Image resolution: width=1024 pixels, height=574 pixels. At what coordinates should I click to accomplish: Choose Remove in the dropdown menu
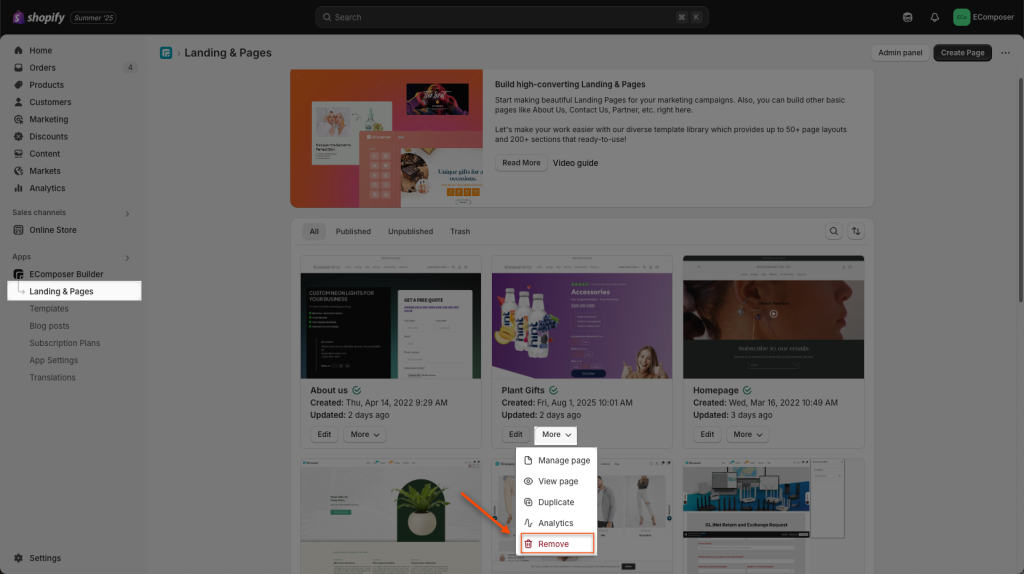pyautogui.click(x=557, y=544)
